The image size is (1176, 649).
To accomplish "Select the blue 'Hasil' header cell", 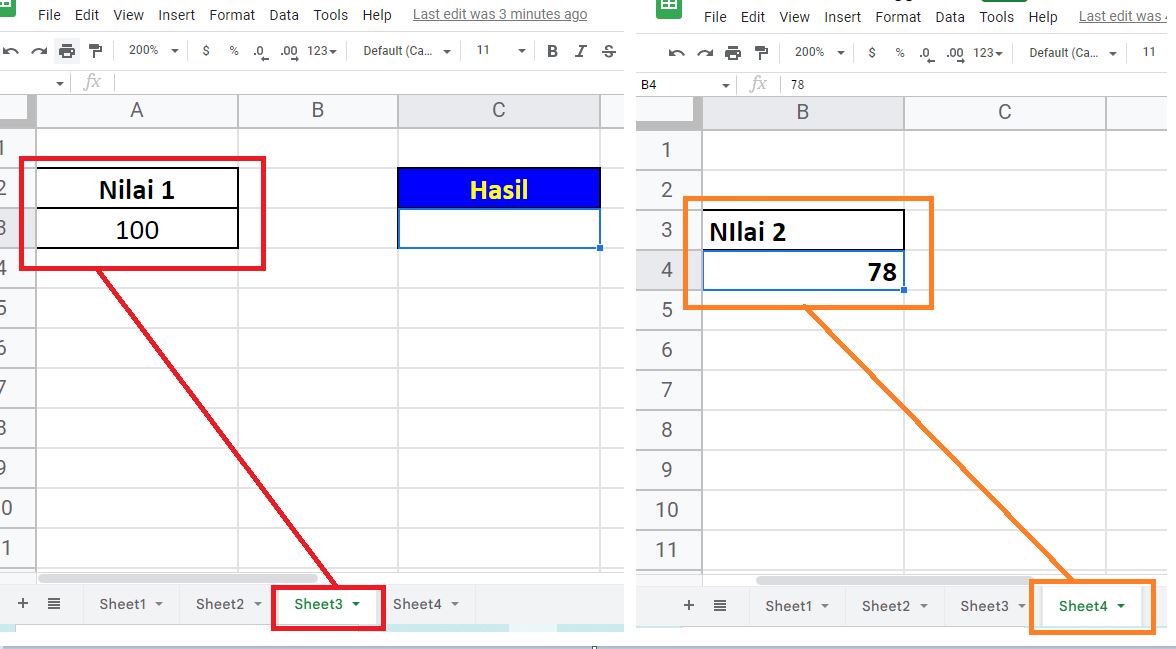I will tap(499, 188).
